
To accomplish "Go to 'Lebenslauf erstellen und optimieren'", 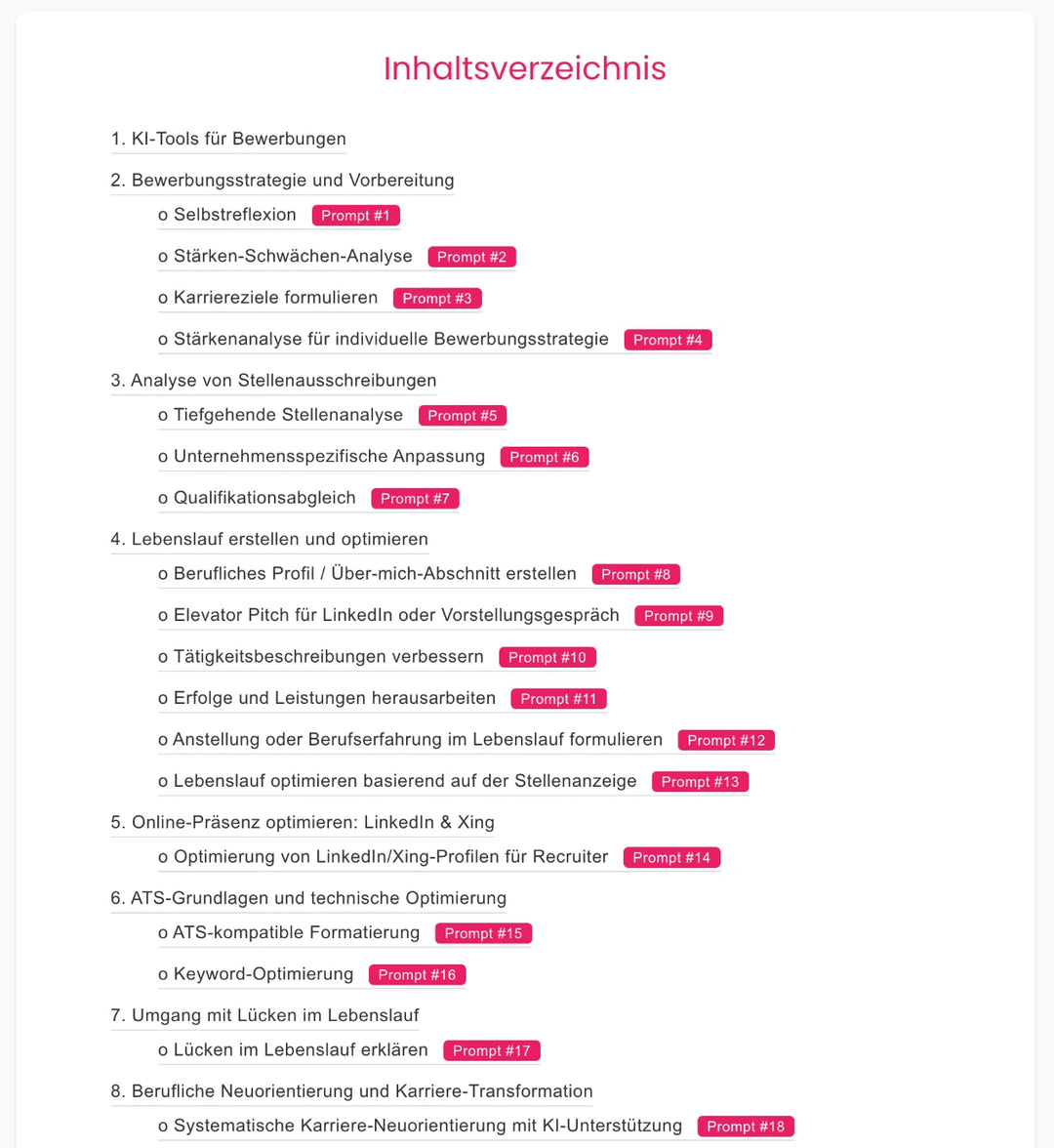I will point(269,539).
